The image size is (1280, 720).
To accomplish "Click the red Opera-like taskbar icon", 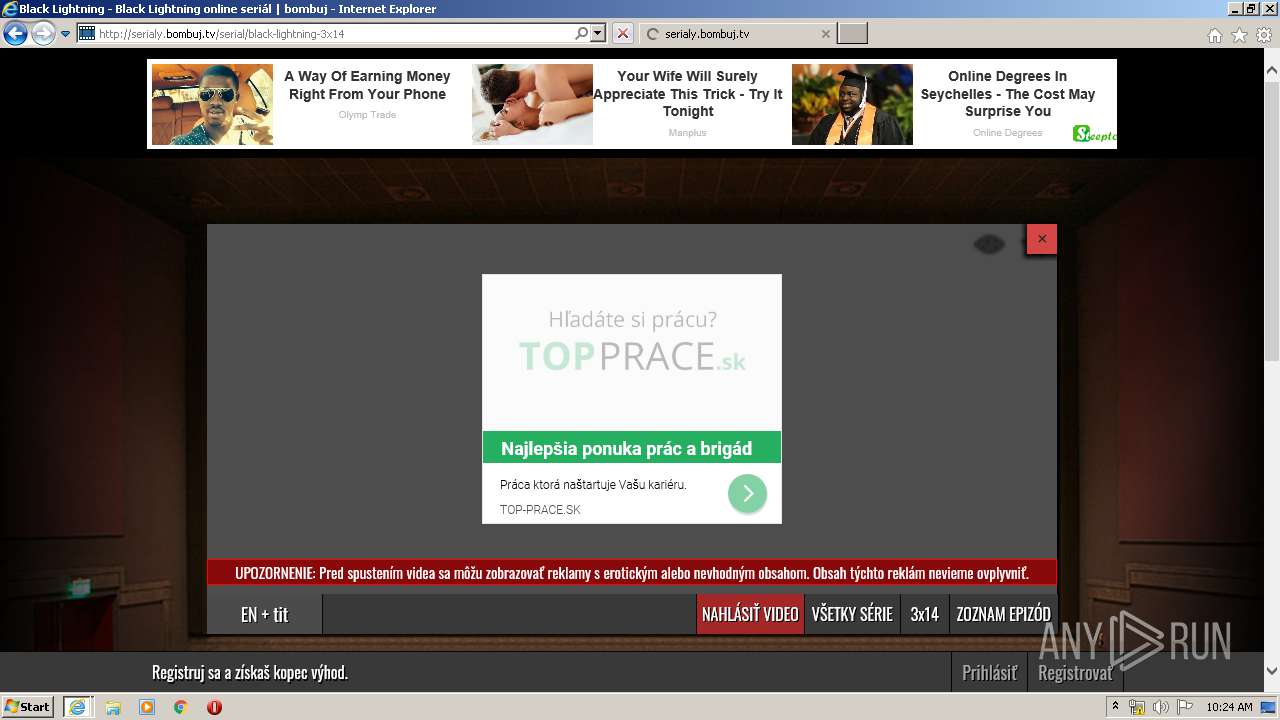I will click(214, 707).
